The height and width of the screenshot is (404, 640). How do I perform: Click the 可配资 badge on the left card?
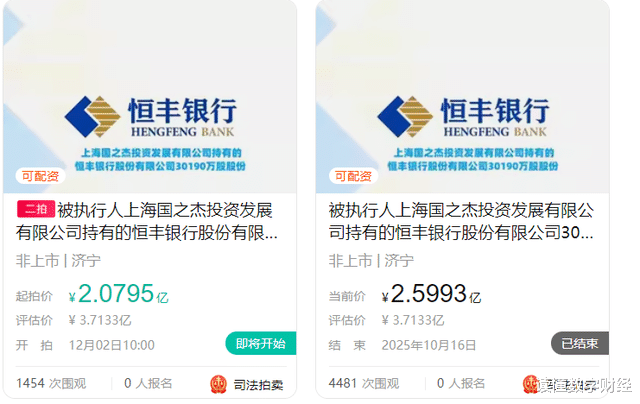click(40, 176)
